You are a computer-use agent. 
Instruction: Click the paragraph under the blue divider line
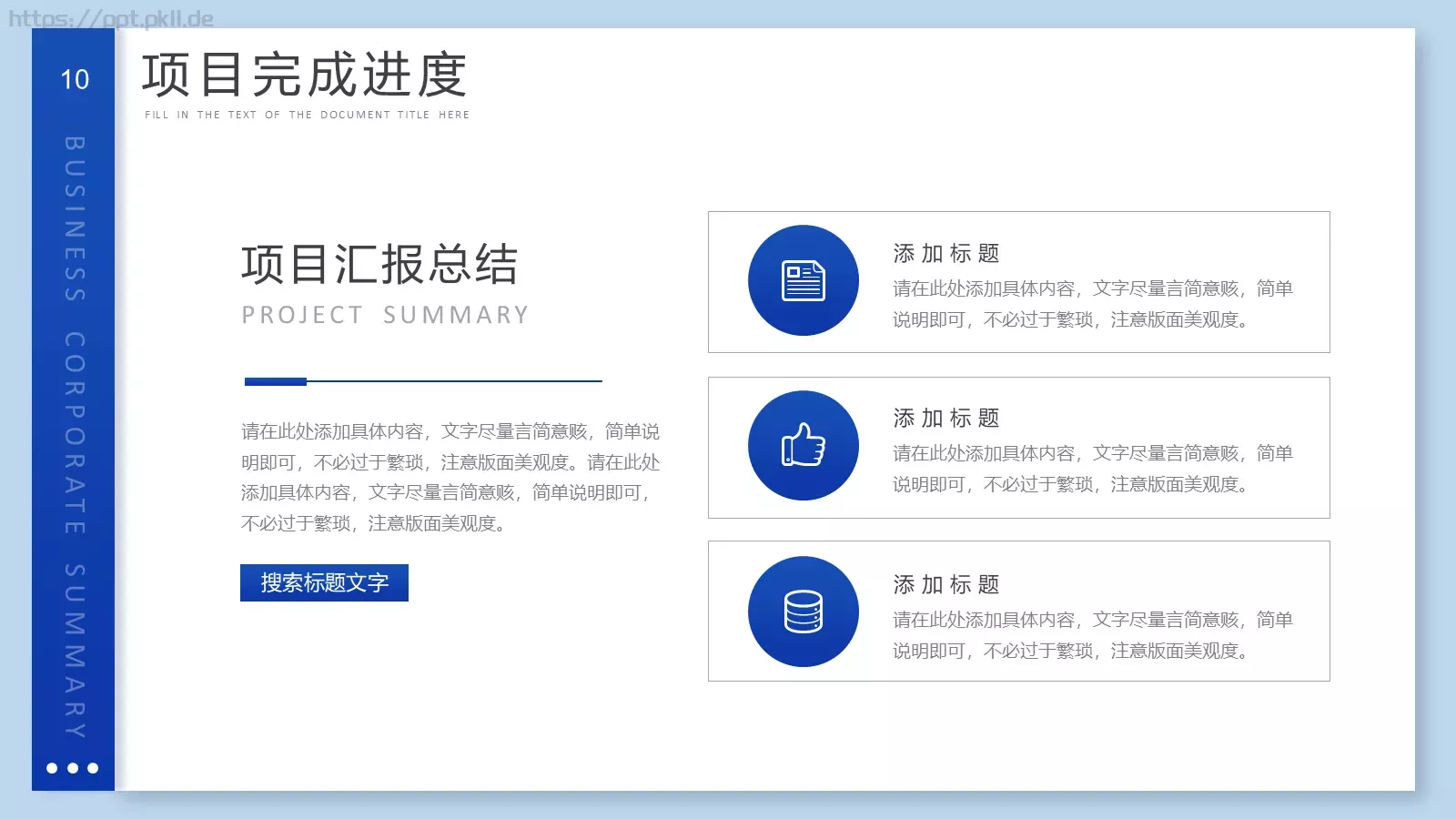(x=450, y=477)
